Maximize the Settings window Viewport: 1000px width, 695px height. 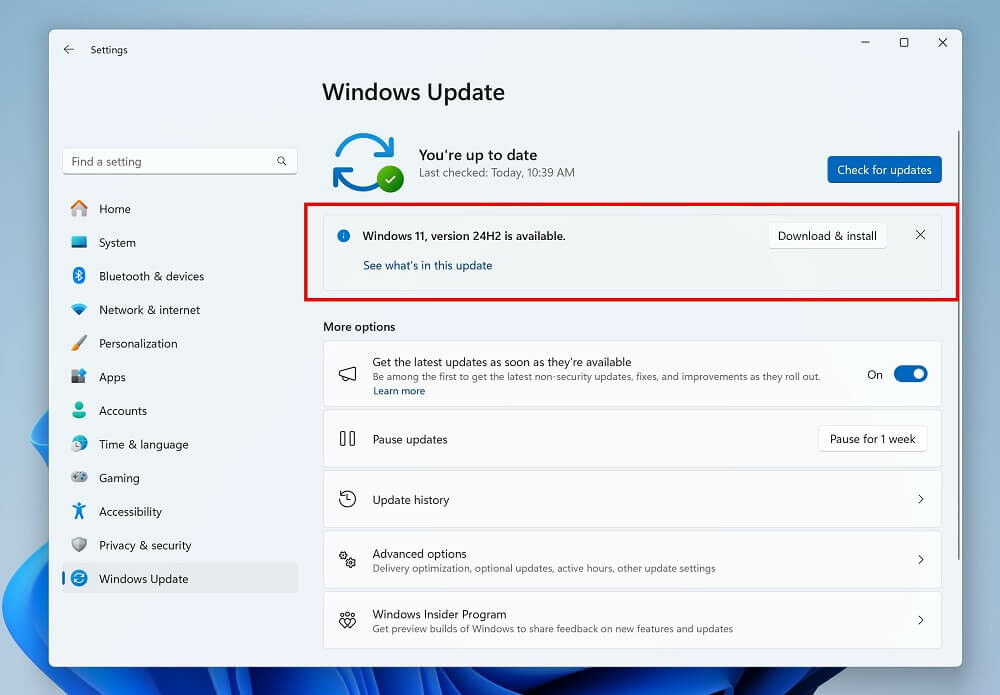tap(904, 42)
